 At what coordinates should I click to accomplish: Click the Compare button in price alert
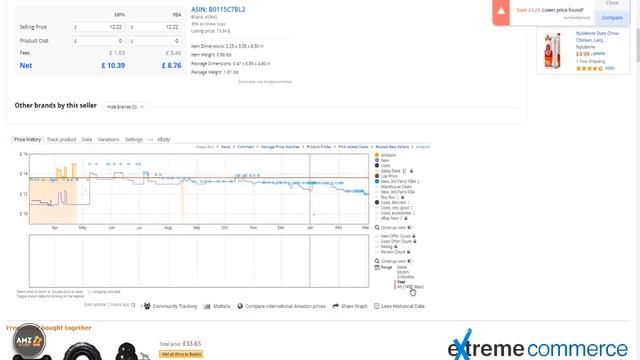[612, 18]
